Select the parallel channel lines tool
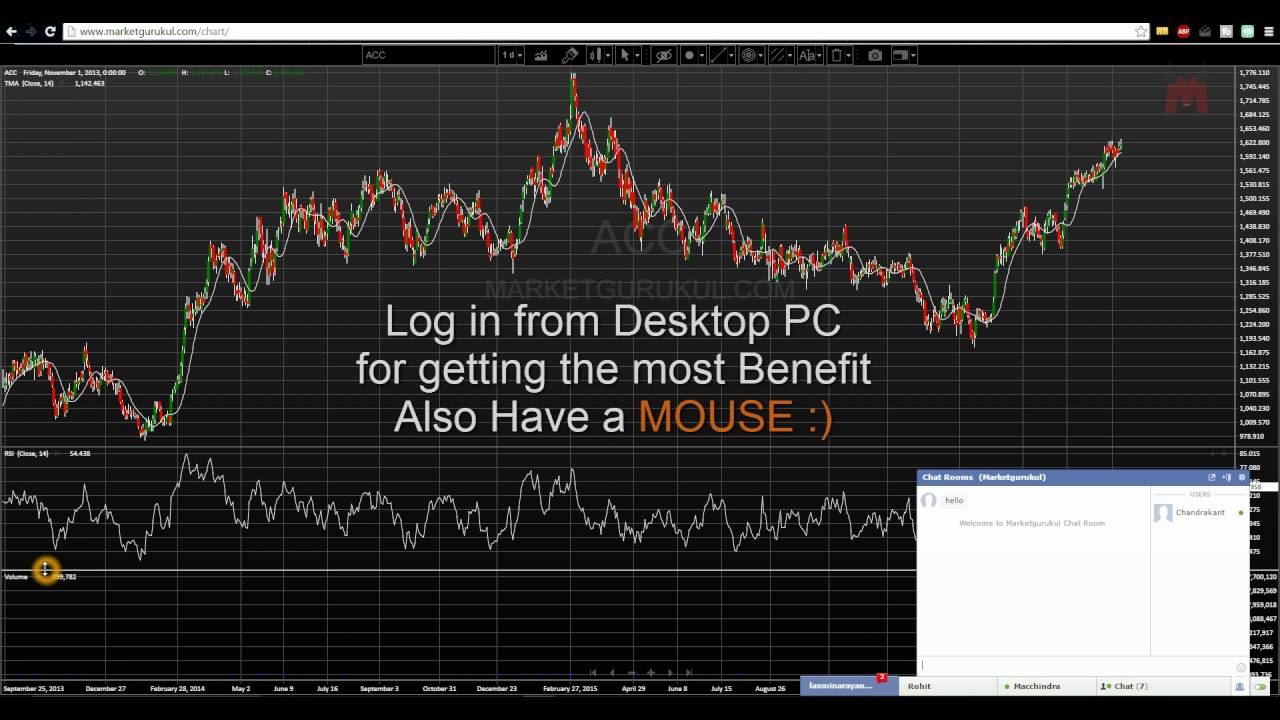The image size is (1280, 720). [x=777, y=55]
